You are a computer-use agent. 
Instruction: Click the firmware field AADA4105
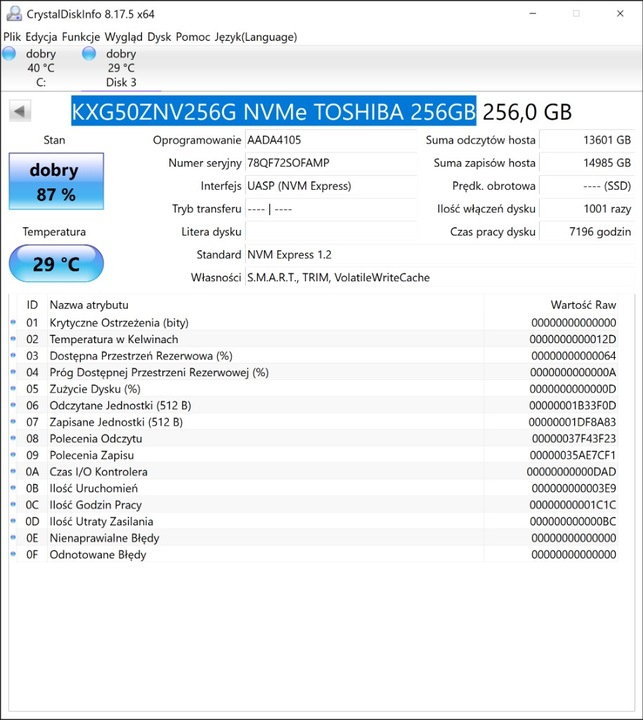[331, 140]
